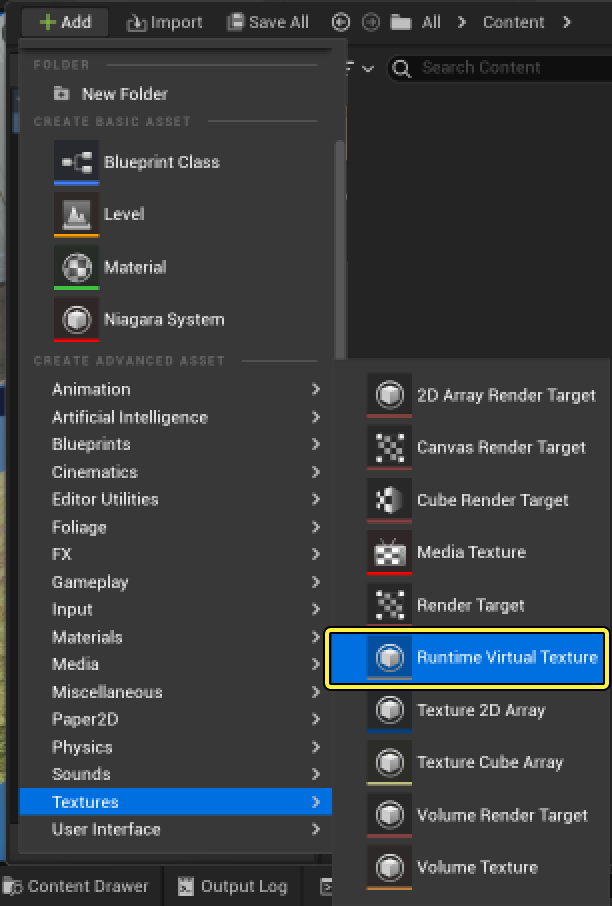Click the Cube Render Target icon
This screenshot has width=612, height=906.
[x=390, y=500]
